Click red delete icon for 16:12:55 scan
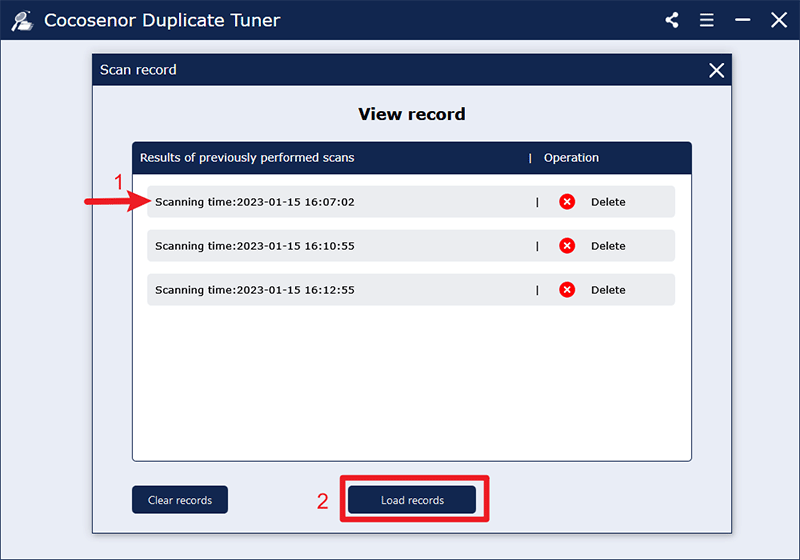Screen dimensions: 800x560 click(x=567, y=290)
